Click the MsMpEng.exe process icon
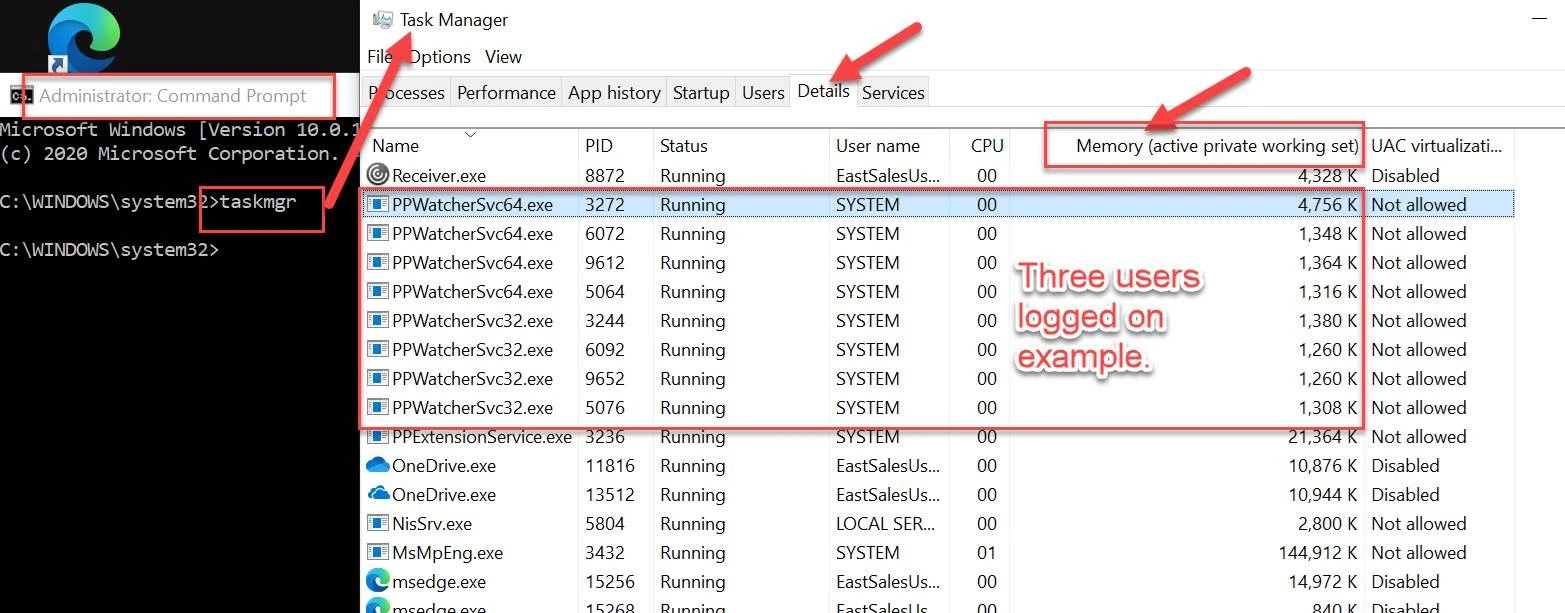This screenshot has width=1565, height=613. pos(377,552)
